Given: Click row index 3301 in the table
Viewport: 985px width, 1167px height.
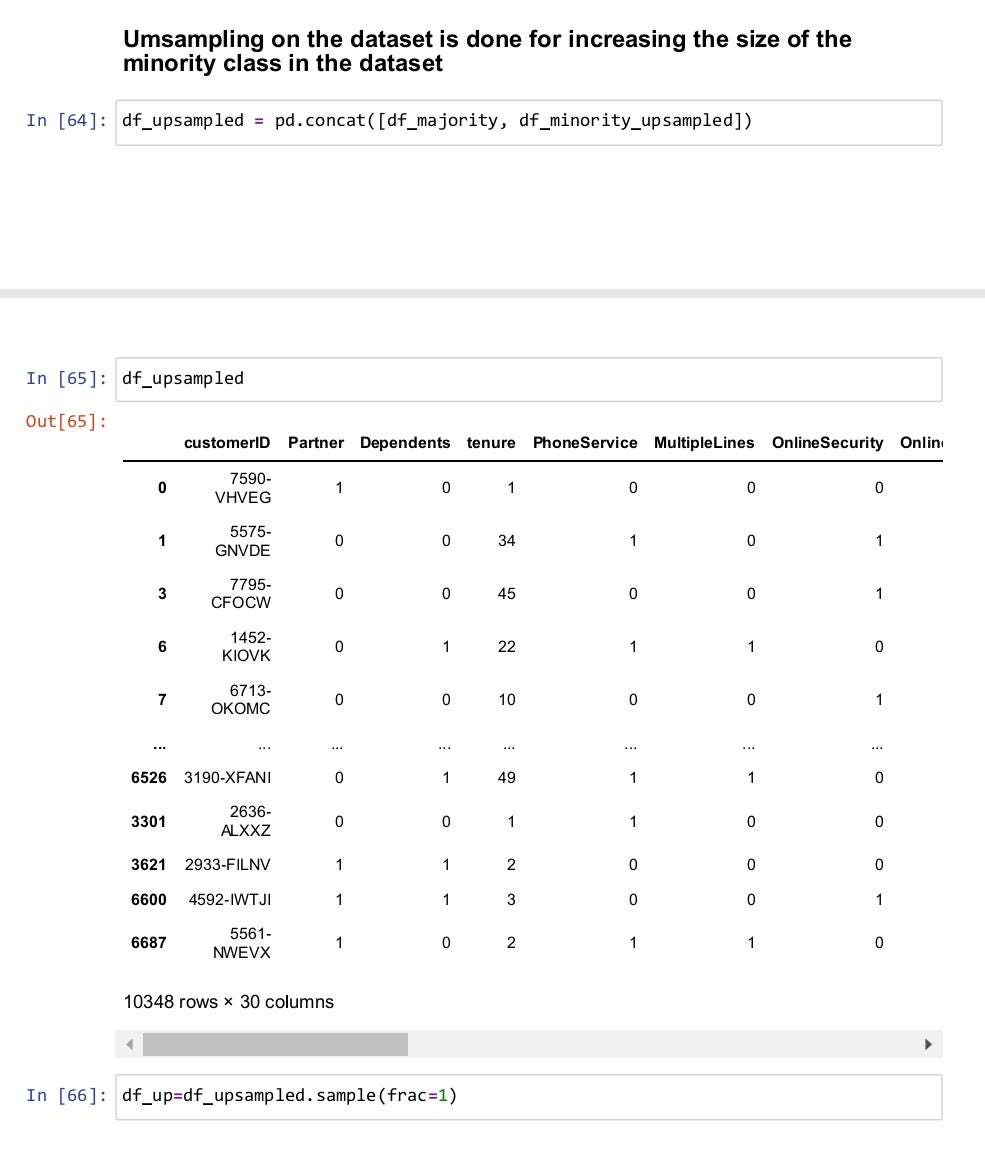Looking at the screenshot, I should (148, 822).
